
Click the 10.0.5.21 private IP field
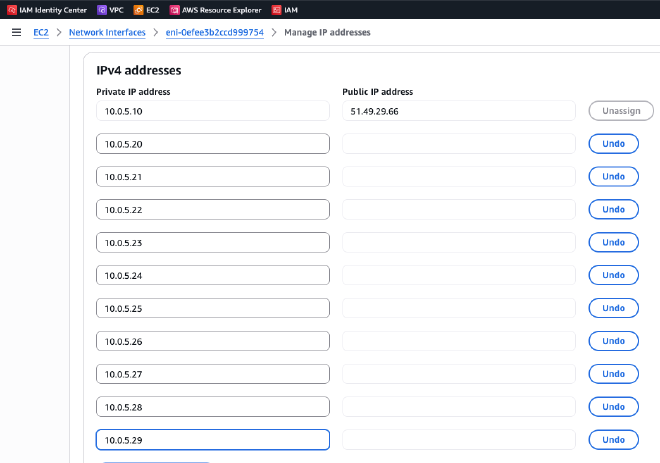[212, 177]
